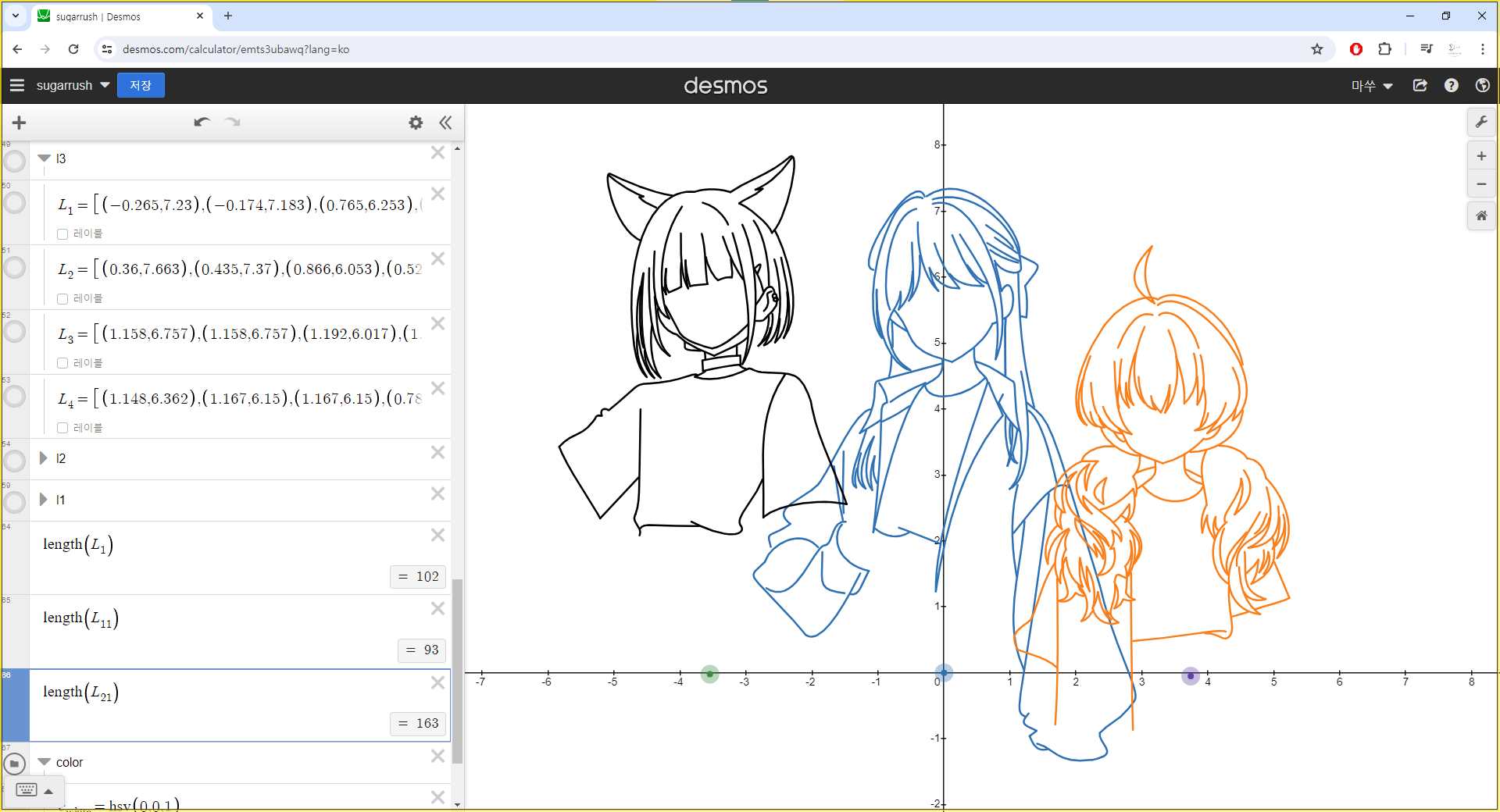The width and height of the screenshot is (1500, 812).
Task: Enable label checkbox for L1
Action: point(62,234)
